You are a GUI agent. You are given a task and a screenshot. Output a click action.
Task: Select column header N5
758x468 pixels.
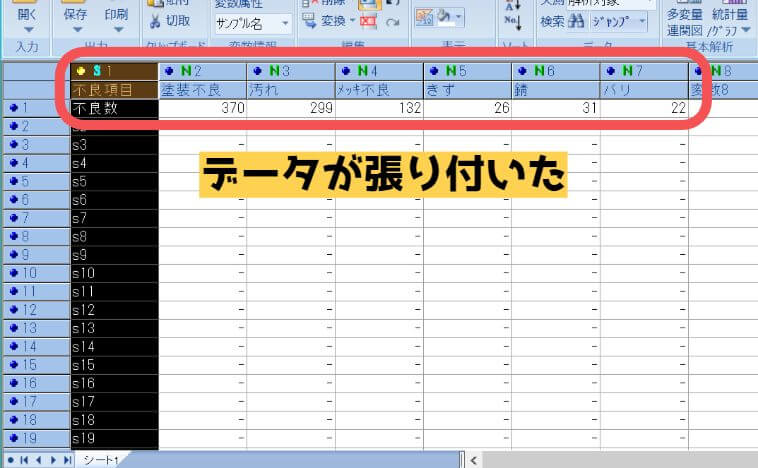(x=468, y=71)
